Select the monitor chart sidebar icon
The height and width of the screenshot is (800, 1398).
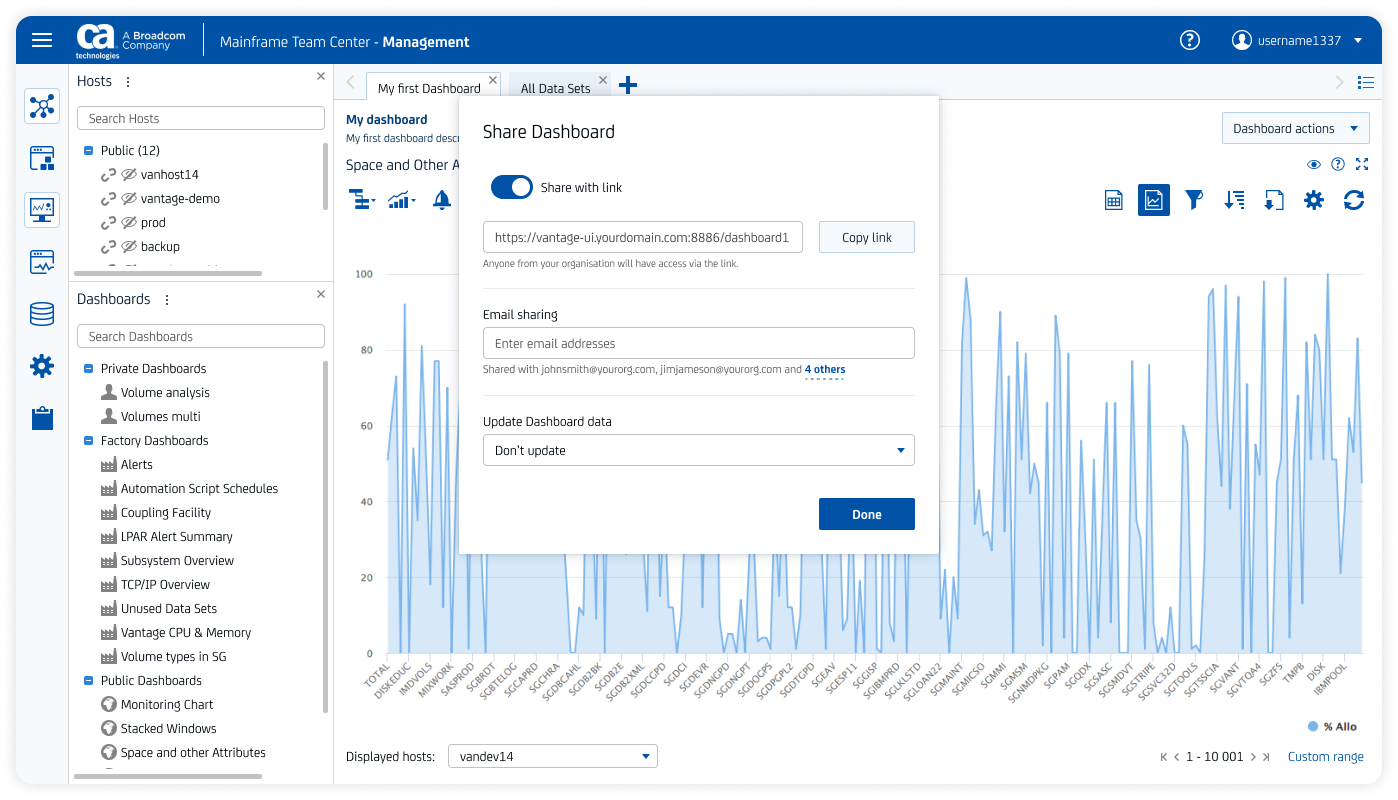click(42, 210)
